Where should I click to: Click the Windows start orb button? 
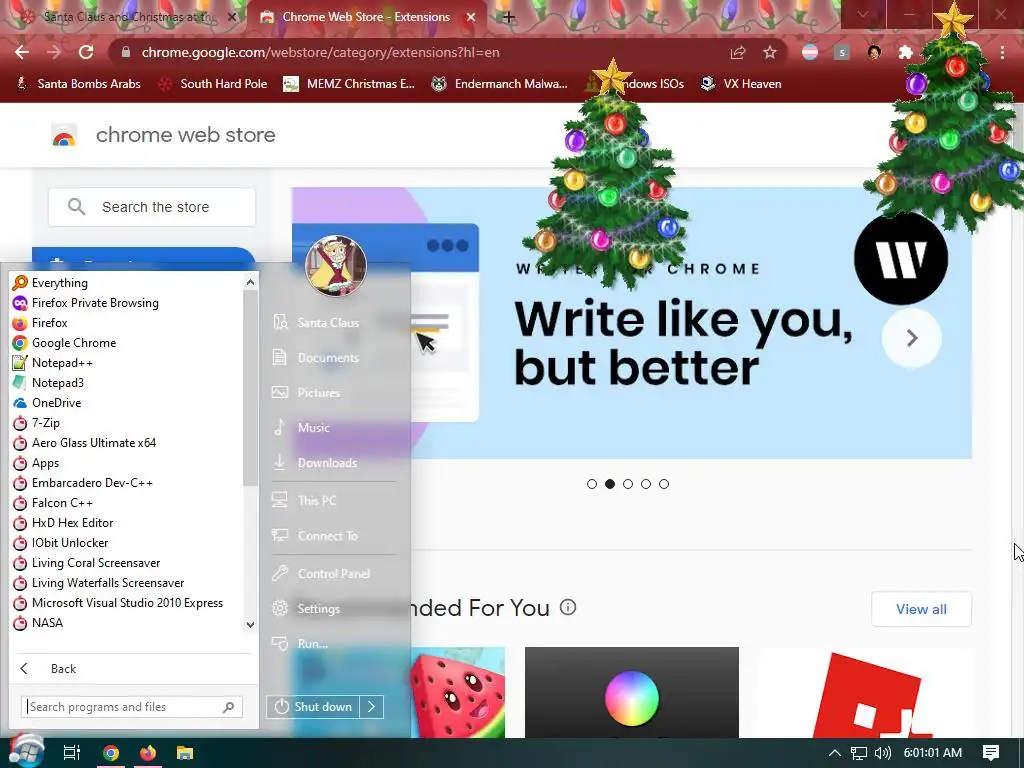[26, 752]
